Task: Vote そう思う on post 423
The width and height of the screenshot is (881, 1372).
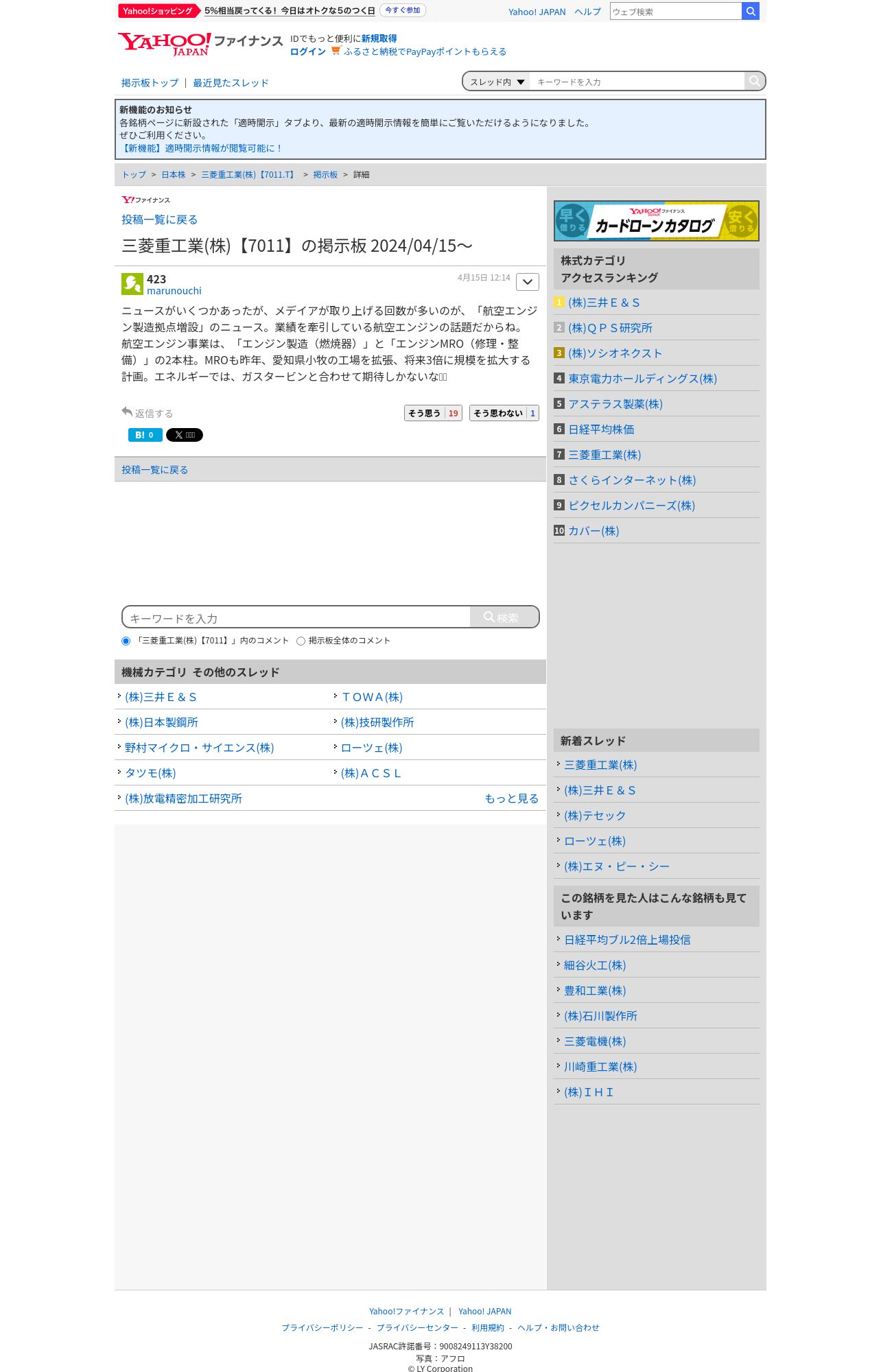Action: pos(433,413)
